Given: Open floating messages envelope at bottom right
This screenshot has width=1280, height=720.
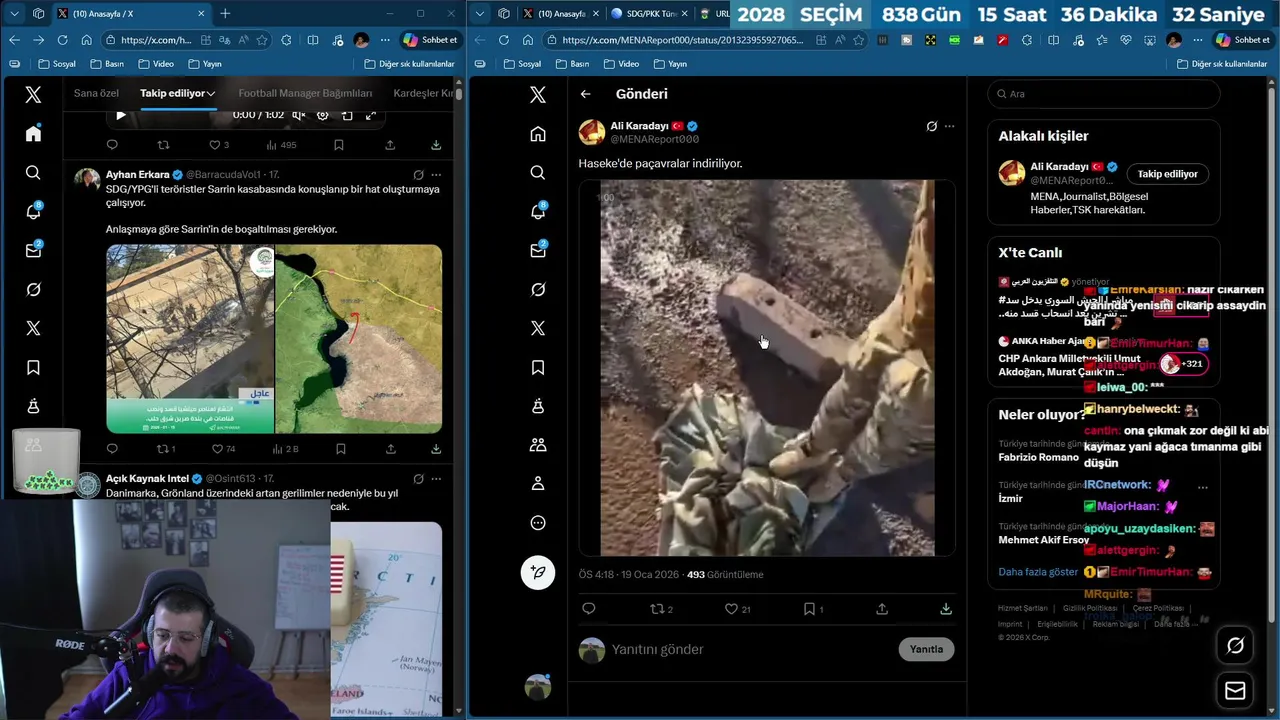Looking at the screenshot, I should (x=1235, y=691).
